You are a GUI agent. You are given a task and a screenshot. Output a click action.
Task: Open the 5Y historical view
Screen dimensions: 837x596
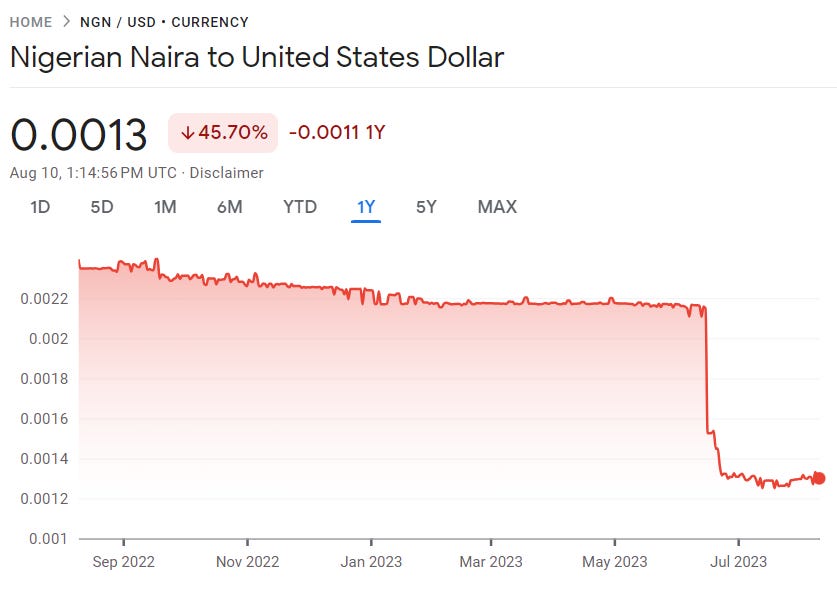pyautogui.click(x=428, y=207)
